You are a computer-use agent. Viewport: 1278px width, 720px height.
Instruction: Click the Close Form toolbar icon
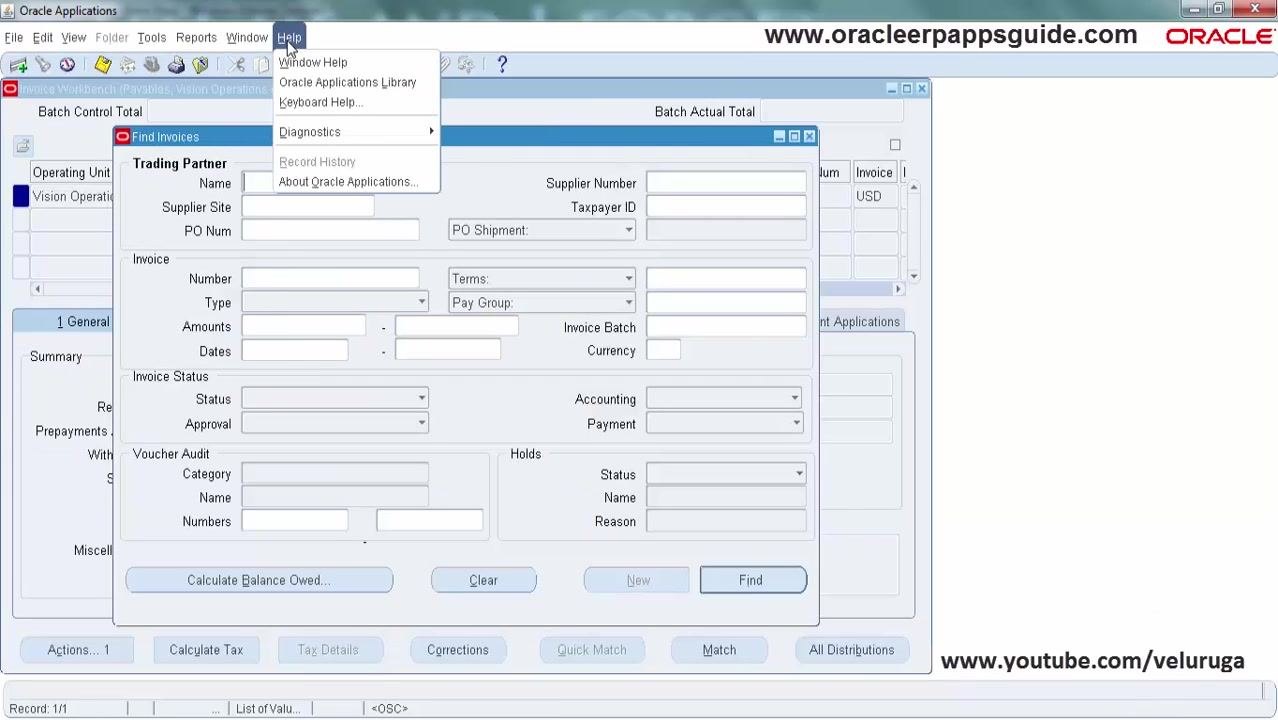[x=201, y=65]
